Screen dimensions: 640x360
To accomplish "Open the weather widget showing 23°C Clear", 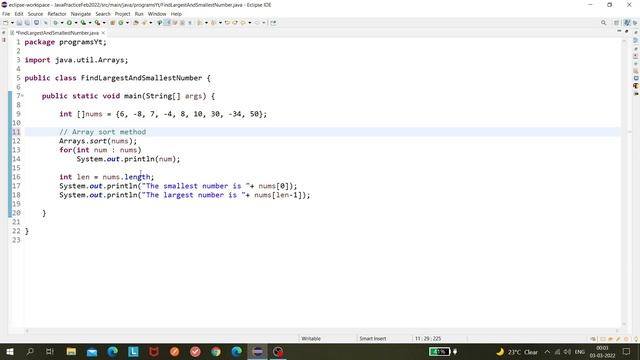I will (517, 352).
